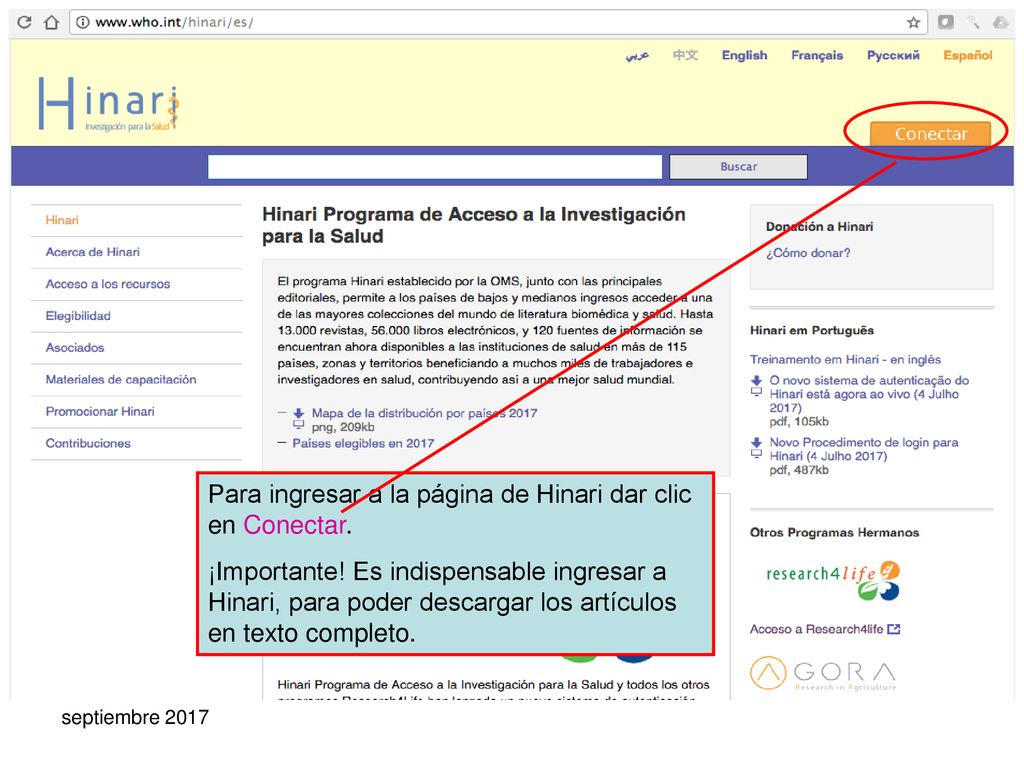Open Novo Procedimento de login para Hinari
The image size is (1024, 768).
tap(863, 449)
